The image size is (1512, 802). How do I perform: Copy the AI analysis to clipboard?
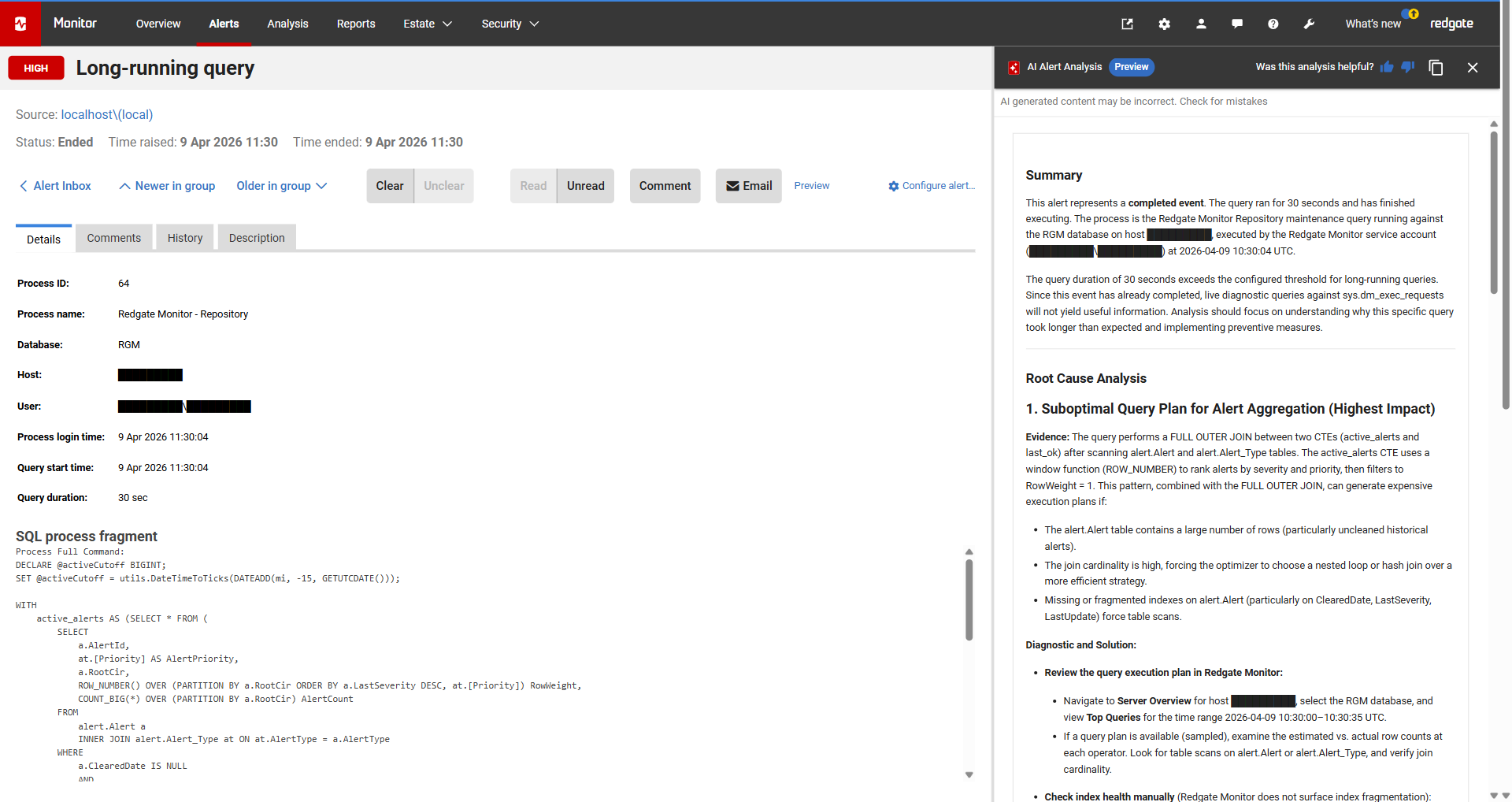click(x=1436, y=68)
